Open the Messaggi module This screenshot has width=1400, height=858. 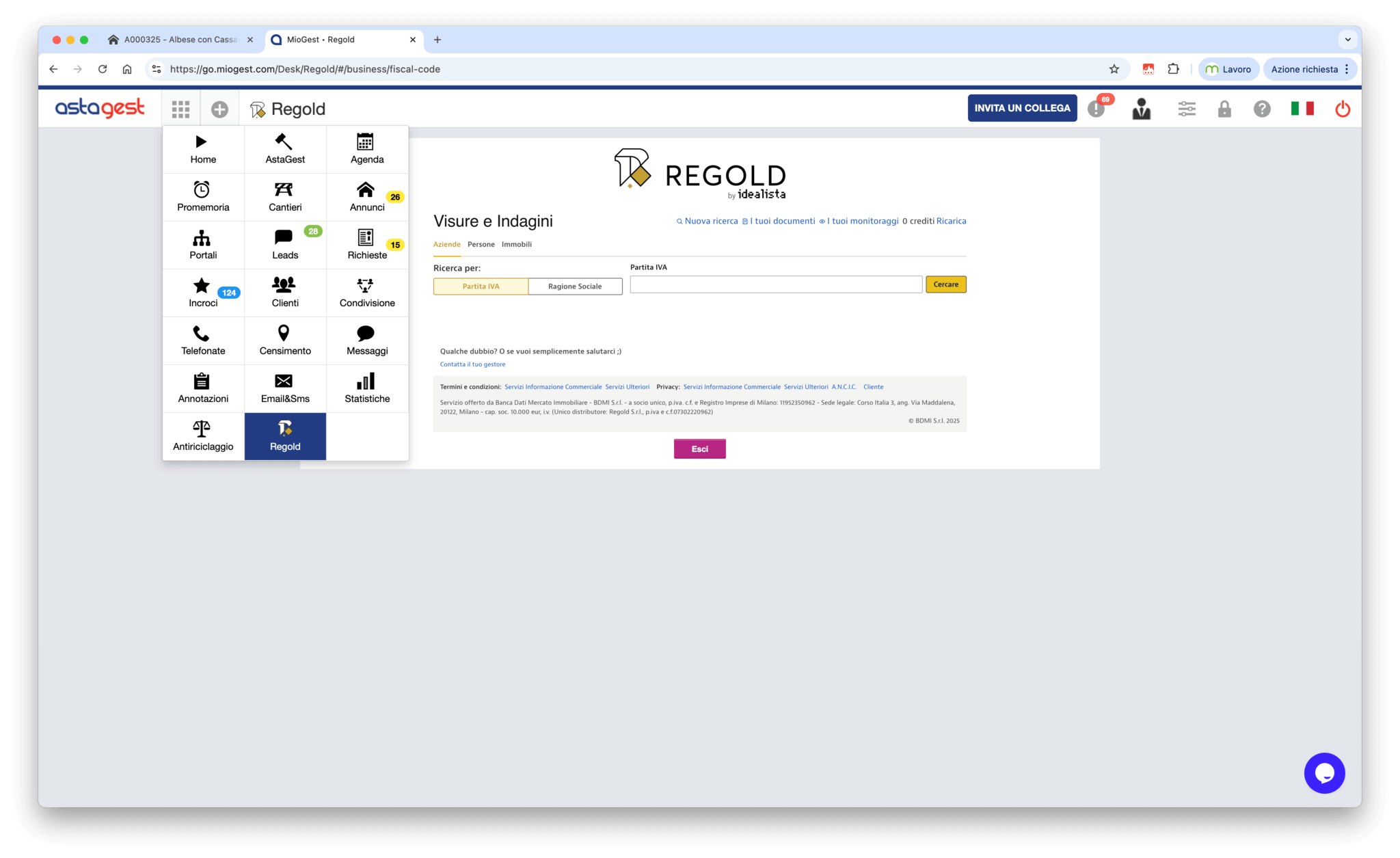point(367,340)
